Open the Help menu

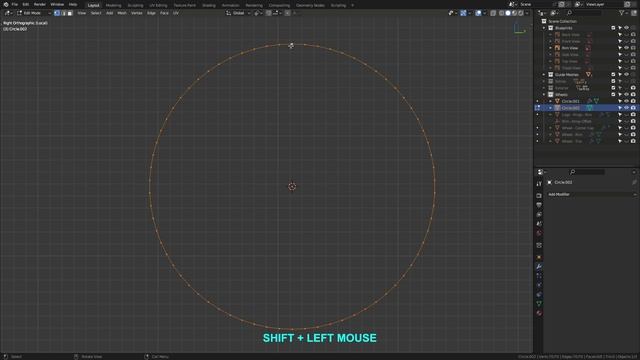(x=73, y=4)
